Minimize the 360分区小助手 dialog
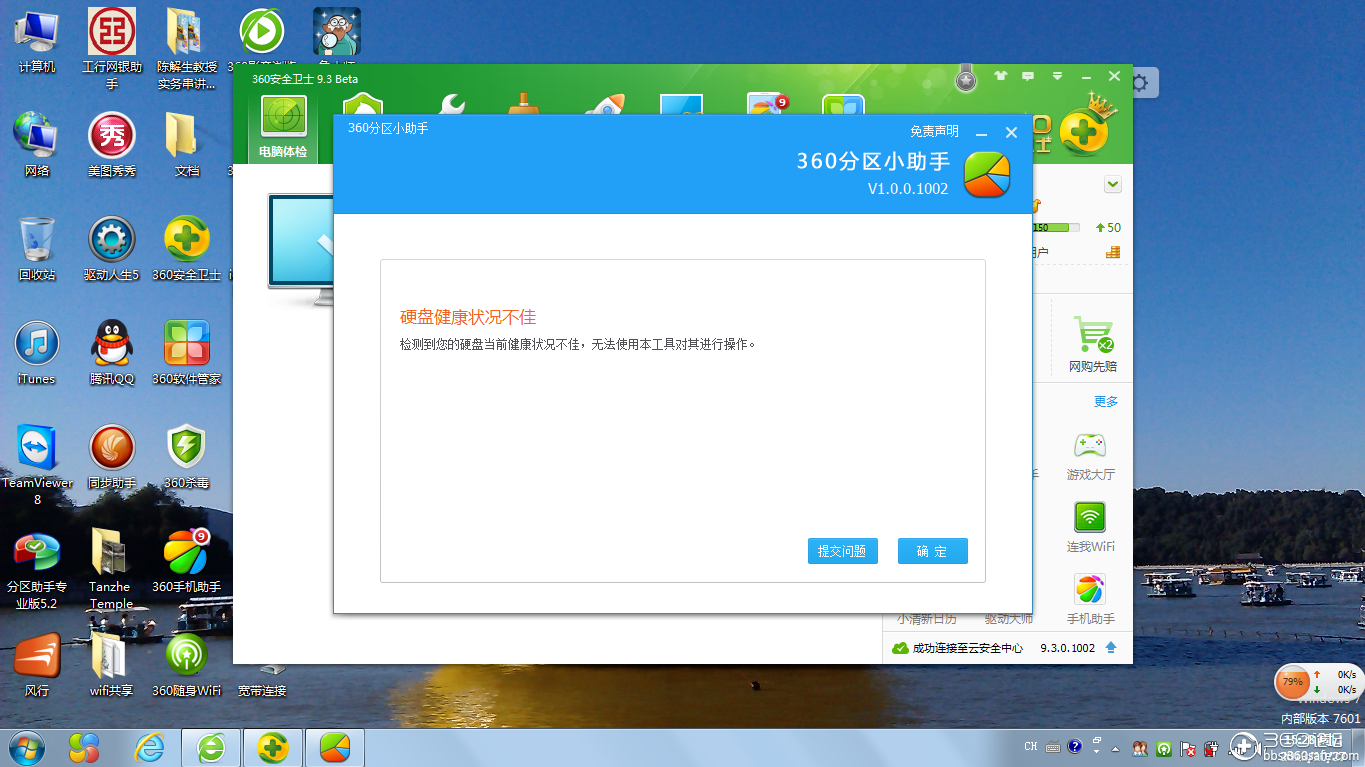 click(982, 133)
